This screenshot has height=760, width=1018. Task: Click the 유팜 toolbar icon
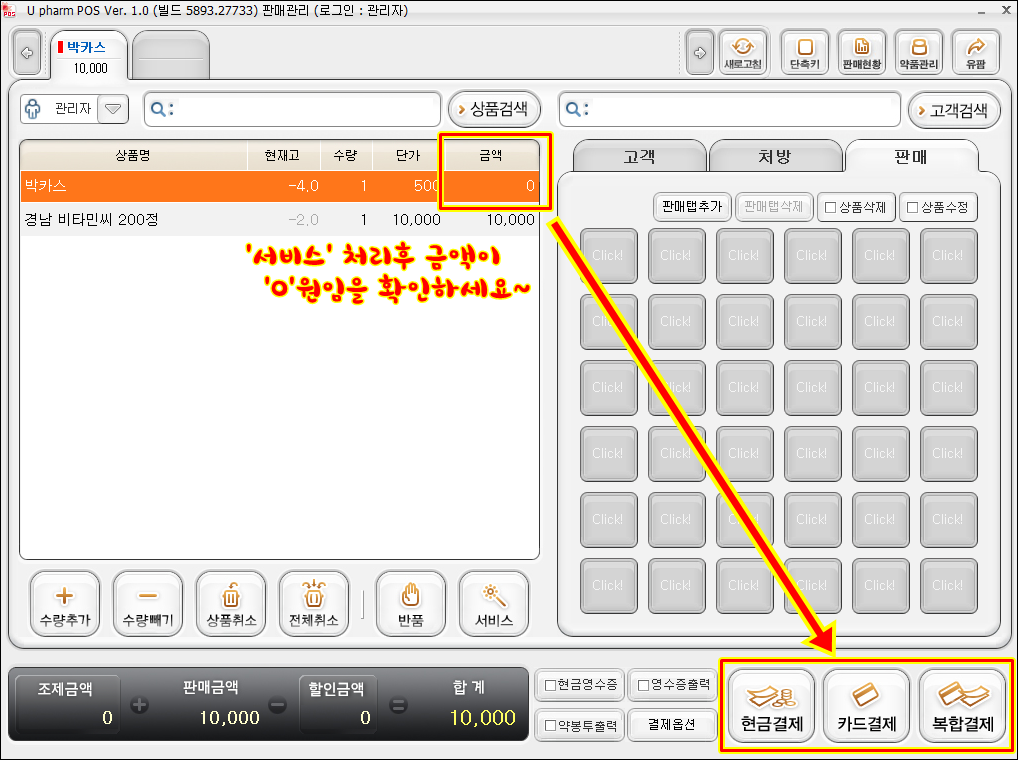(x=976, y=53)
